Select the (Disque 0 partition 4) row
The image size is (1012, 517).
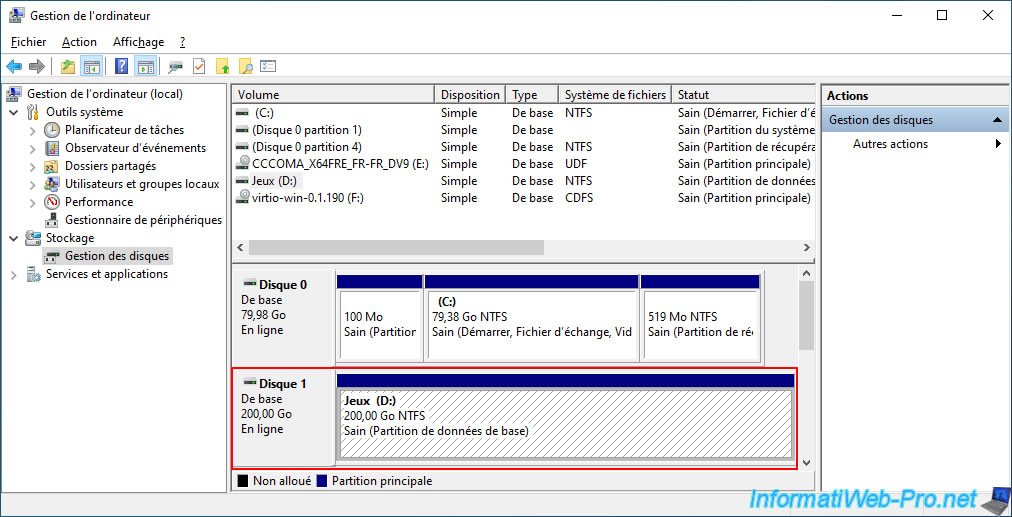tap(523, 147)
